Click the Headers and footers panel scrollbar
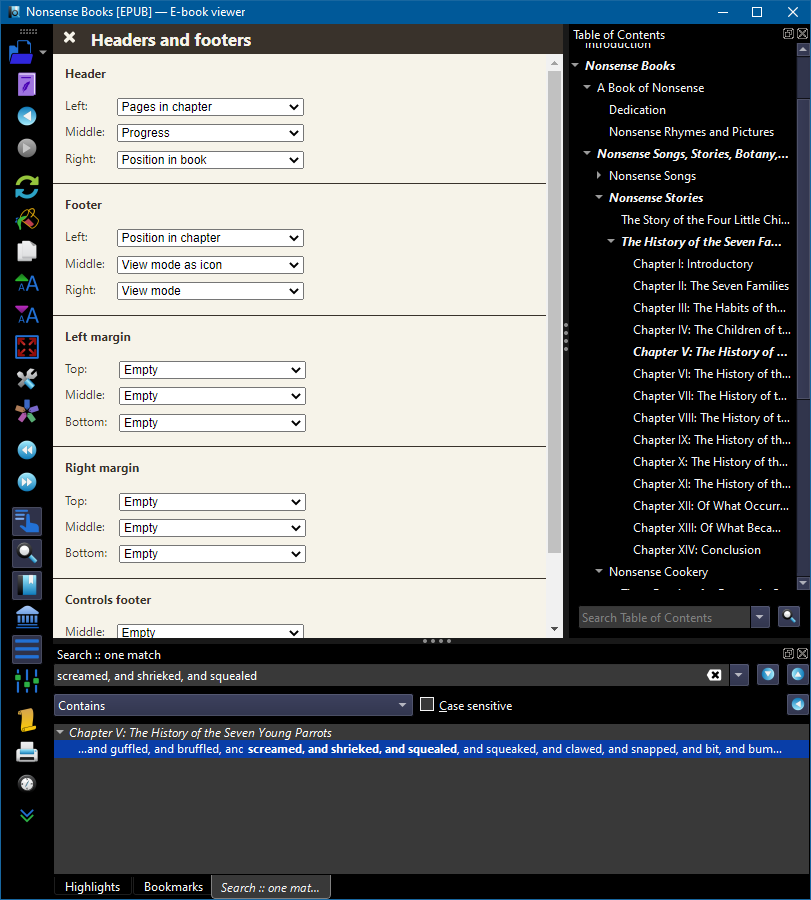This screenshot has height=900, width=811. pos(554,312)
